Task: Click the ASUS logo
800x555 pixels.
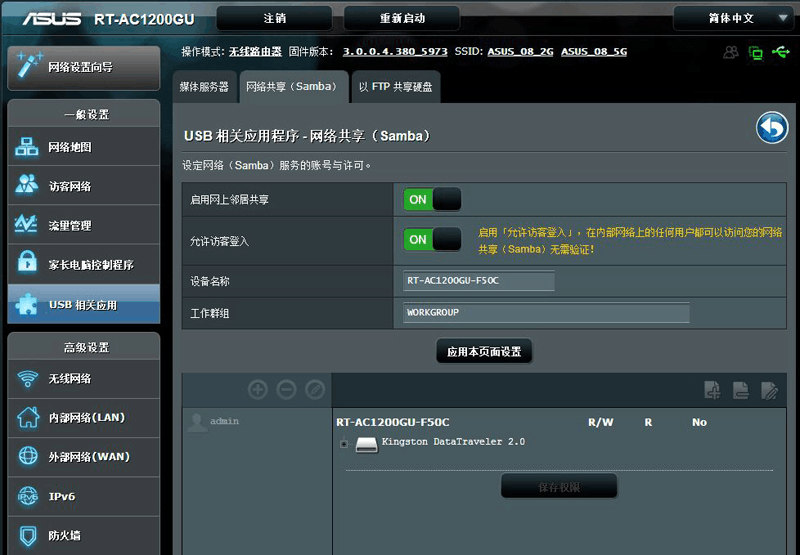Action: pos(52,19)
